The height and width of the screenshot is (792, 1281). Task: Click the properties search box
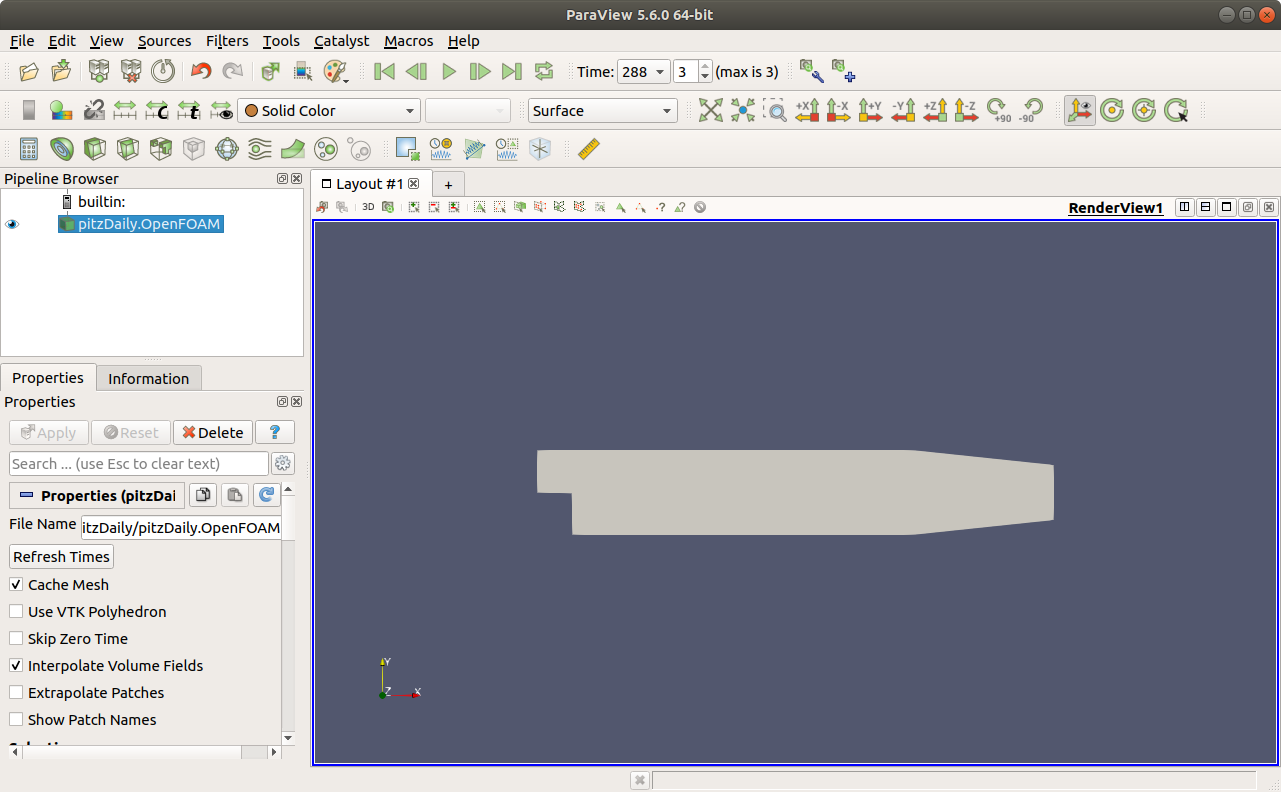coord(139,463)
